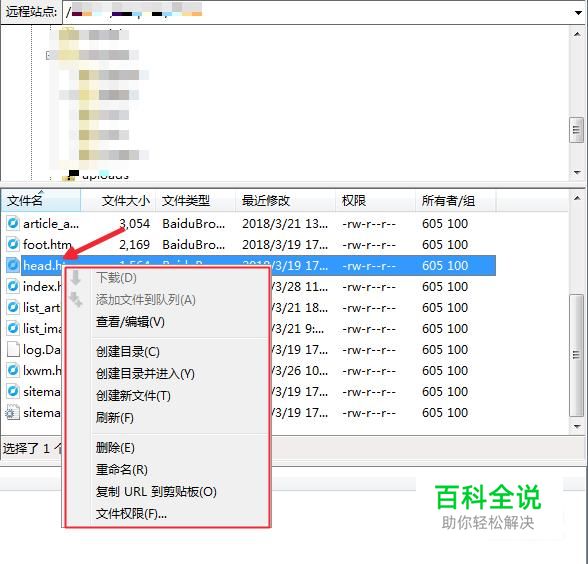Click the first sitema browser file icon
The image size is (588, 564).
point(13,392)
